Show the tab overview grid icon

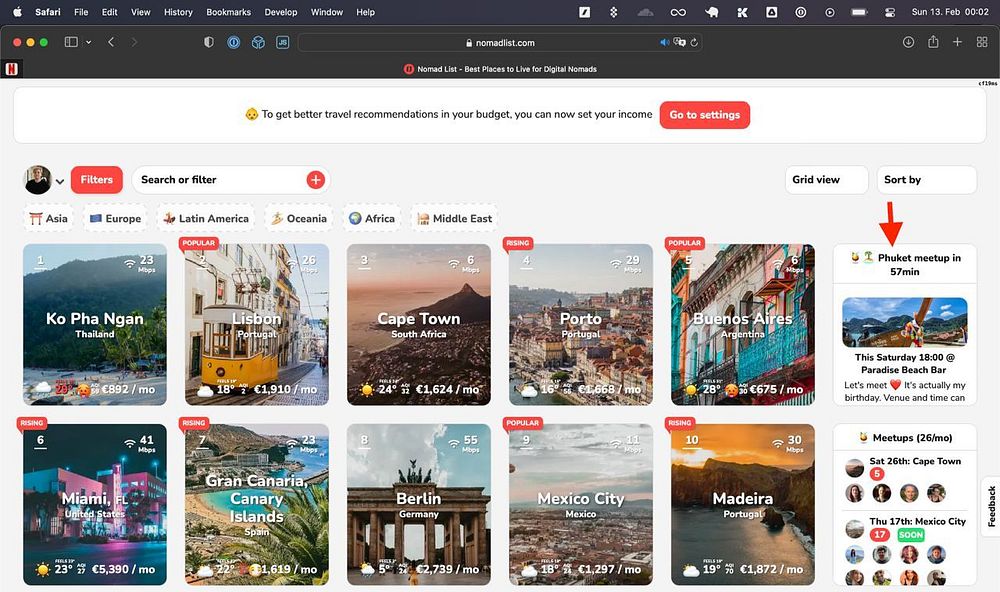click(x=982, y=42)
